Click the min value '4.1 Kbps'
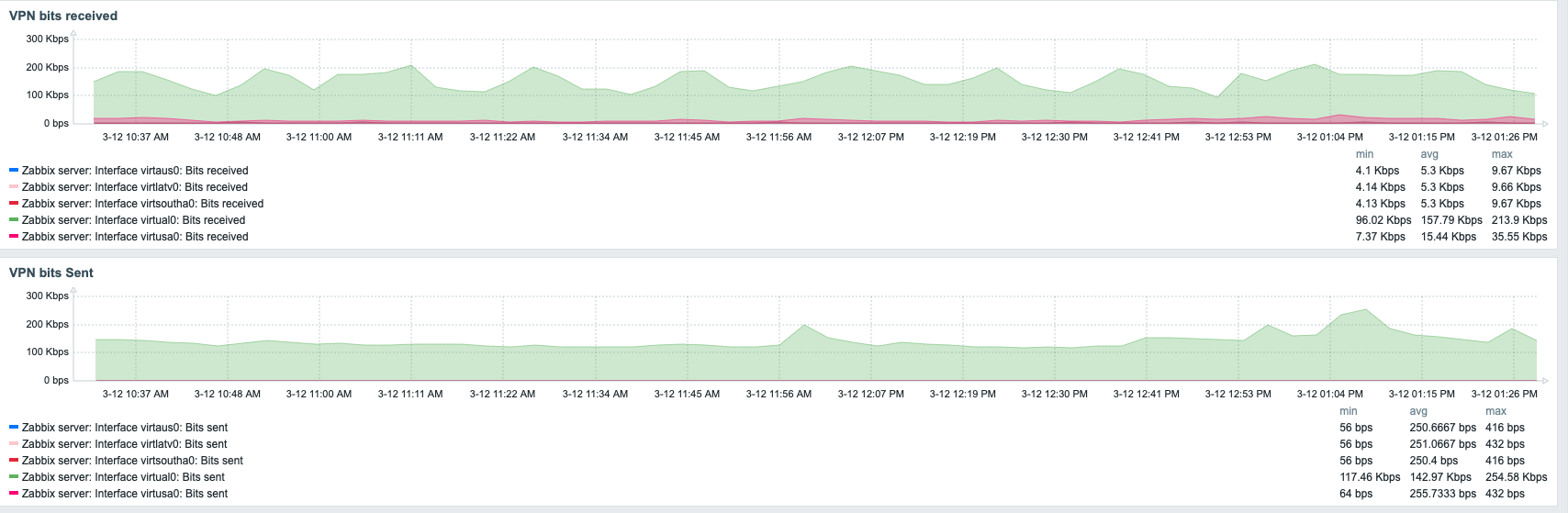 coord(1378,171)
